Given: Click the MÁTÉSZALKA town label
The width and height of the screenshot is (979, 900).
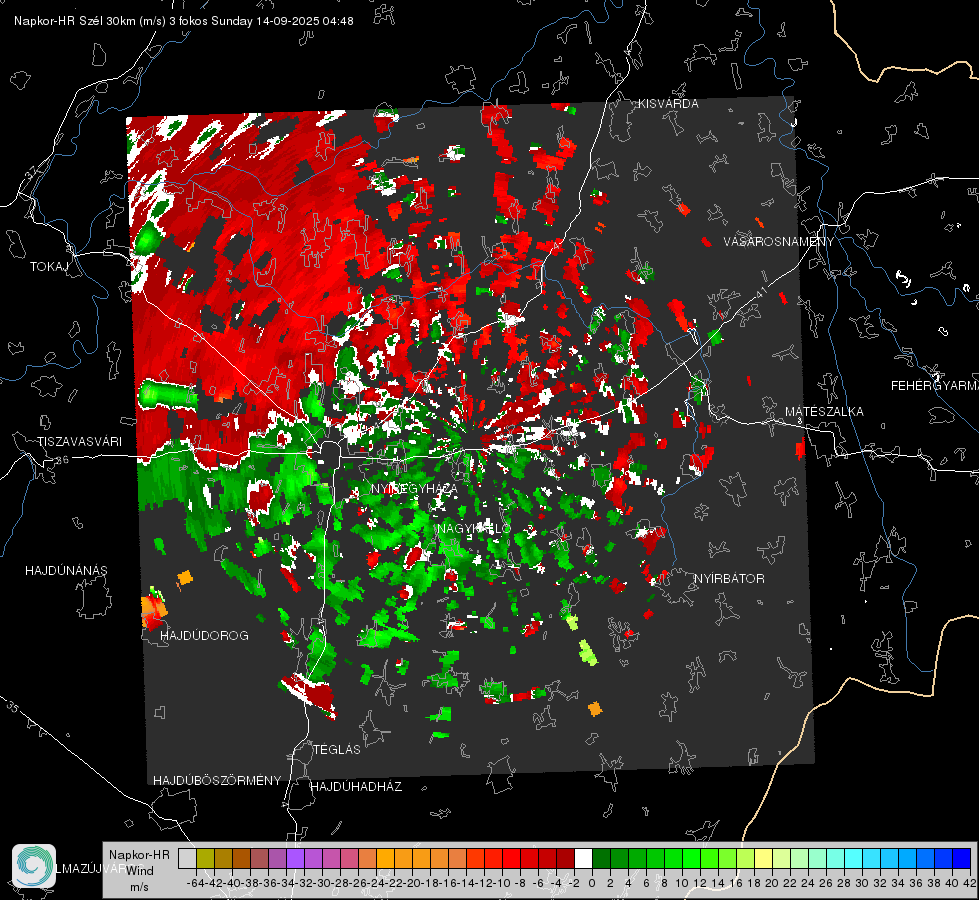Looking at the screenshot, I should tap(824, 412).
